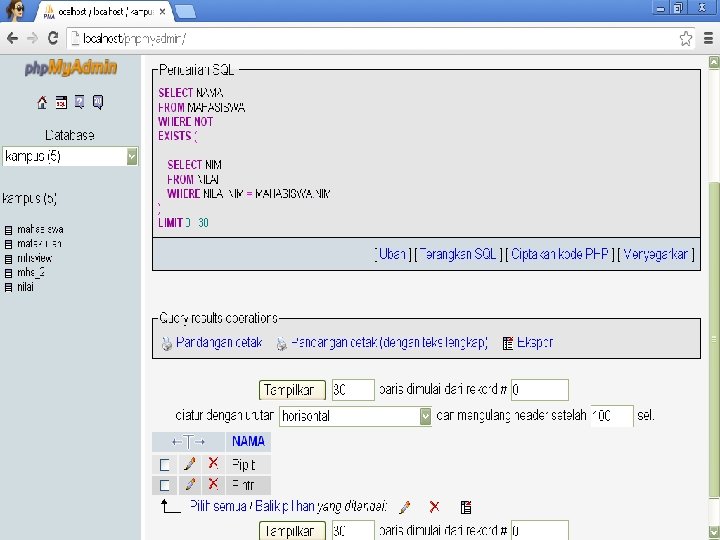Screen dimensions: 720x540
Task: Click the vertical scrollbar thumb
Action: pyautogui.click(x=713, y=340)
